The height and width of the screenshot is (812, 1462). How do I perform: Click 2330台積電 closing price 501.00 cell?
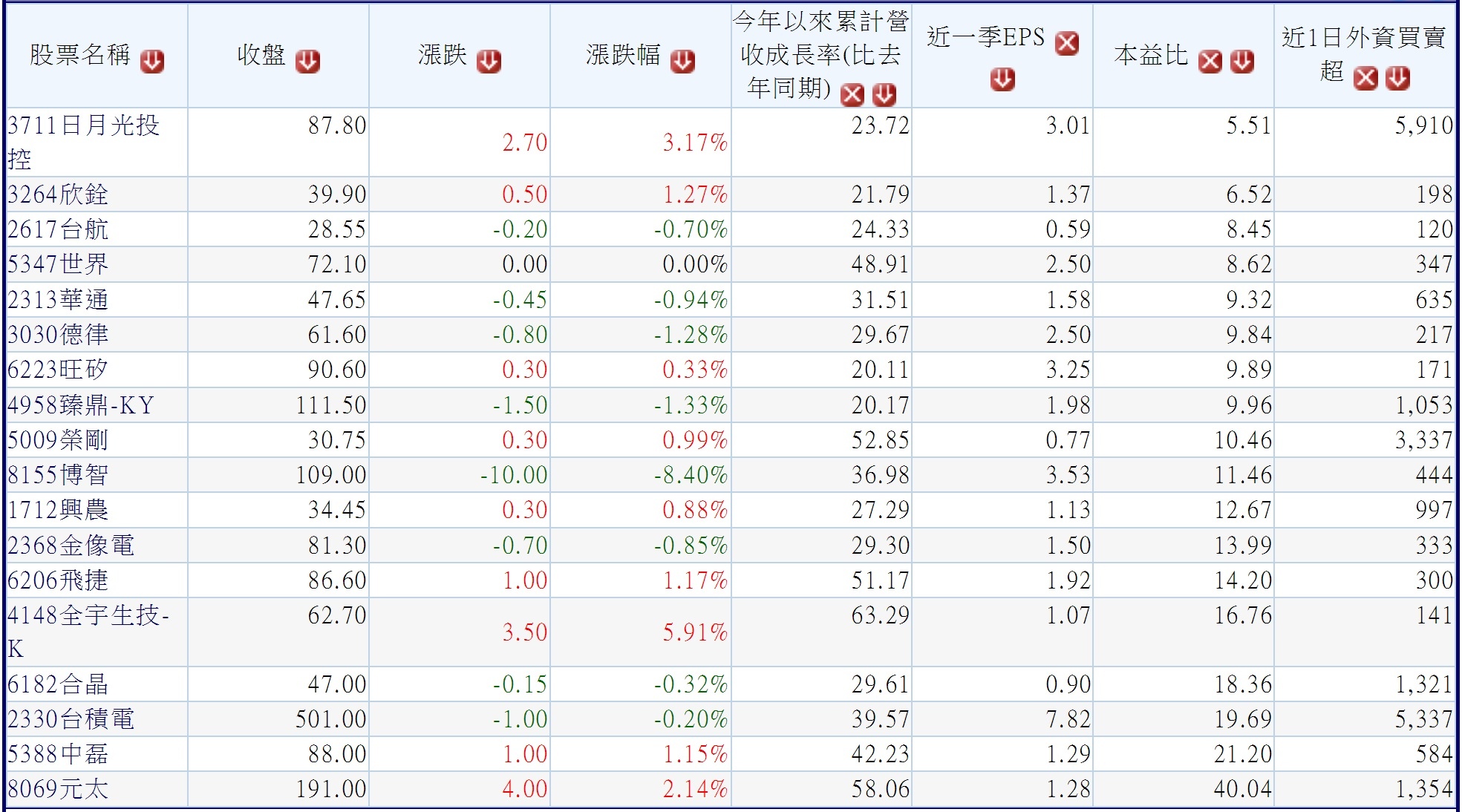[330, 718]
